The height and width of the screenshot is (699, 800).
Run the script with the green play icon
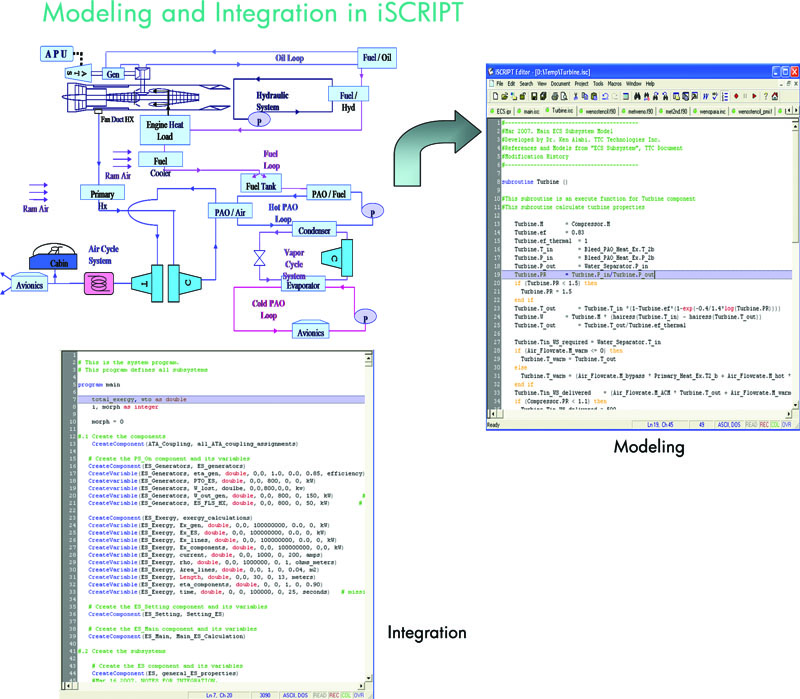(x=754, y=97)
